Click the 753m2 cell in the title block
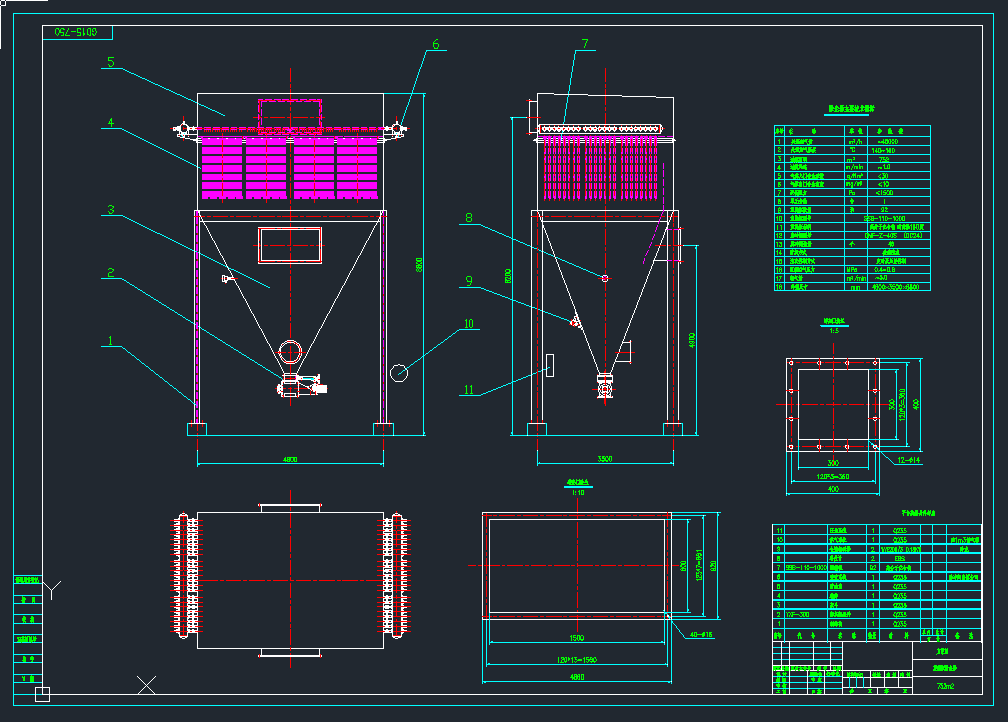Screen dimensions: 1008x722 pos(944,686)
